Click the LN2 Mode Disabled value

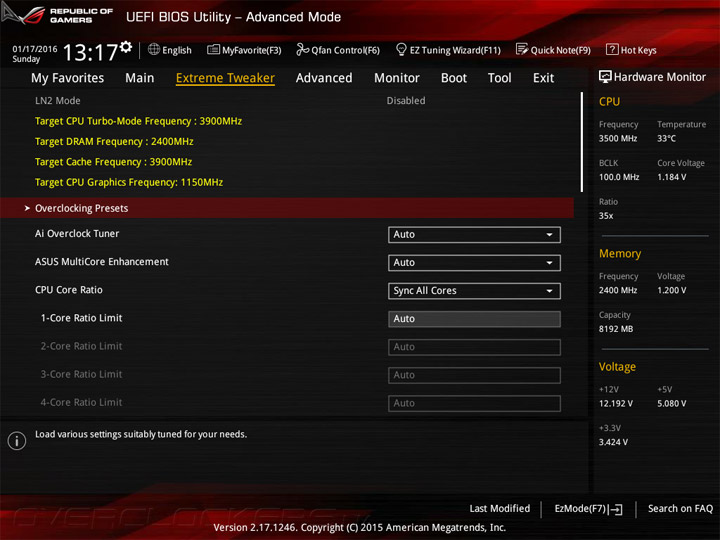[406, 101]
